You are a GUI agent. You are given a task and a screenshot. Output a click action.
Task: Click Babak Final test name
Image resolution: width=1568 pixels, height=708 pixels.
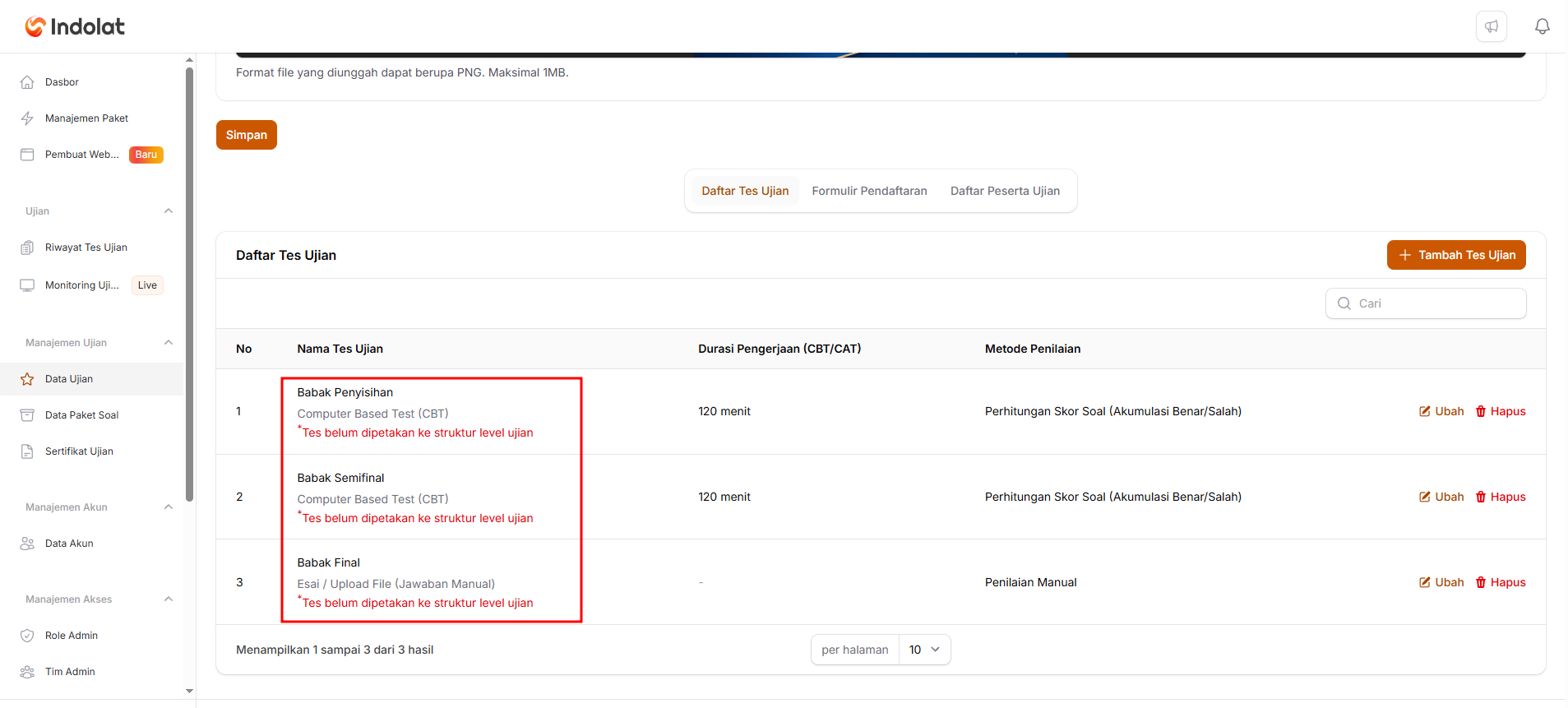click(x=329, y=562)
